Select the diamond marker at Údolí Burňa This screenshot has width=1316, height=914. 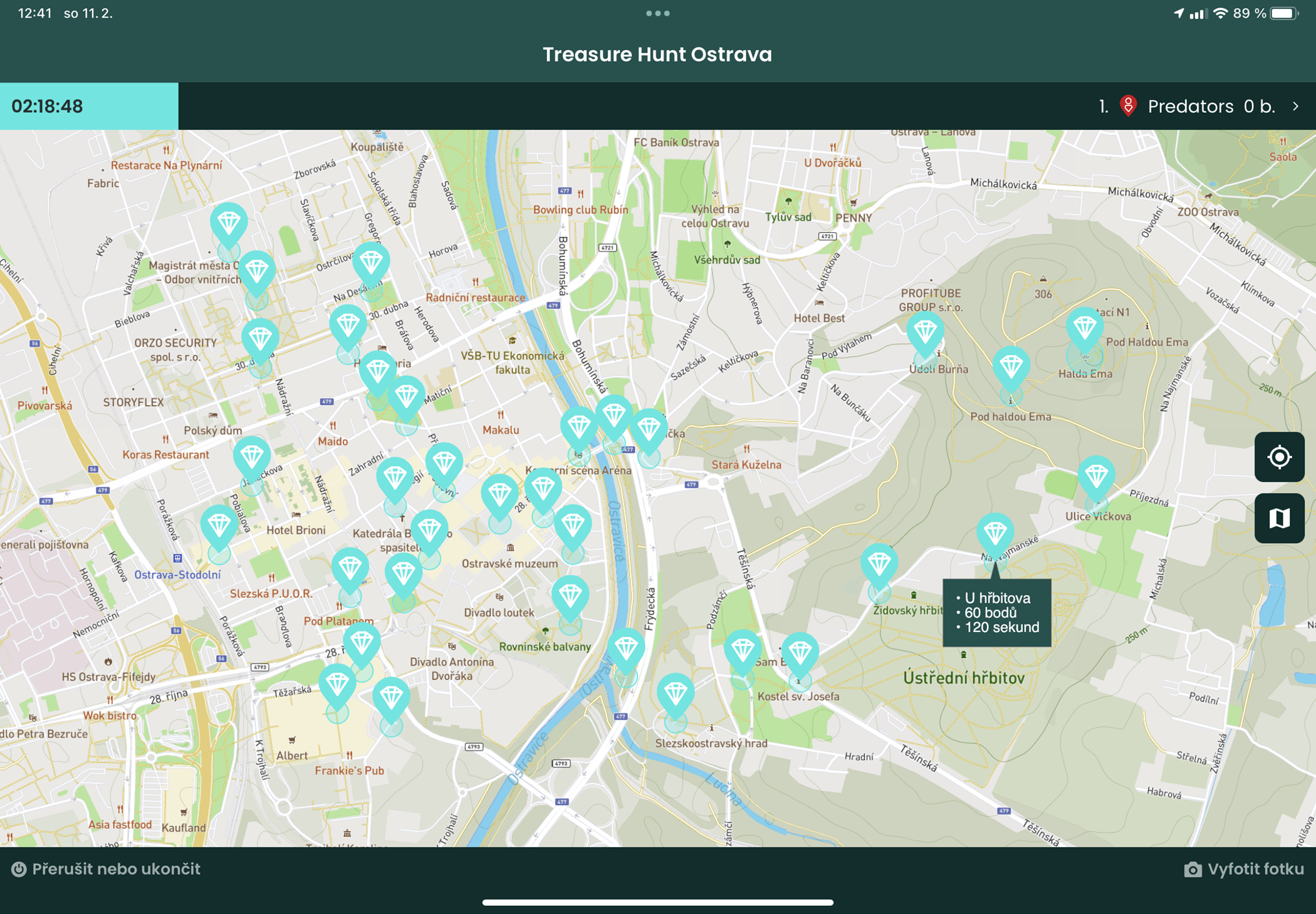pos(925,333)
